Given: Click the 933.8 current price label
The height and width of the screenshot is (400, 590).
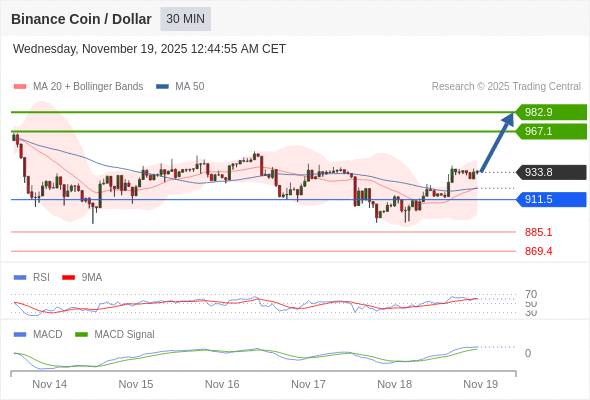Looking at the screenshot, I should (551, 172).
